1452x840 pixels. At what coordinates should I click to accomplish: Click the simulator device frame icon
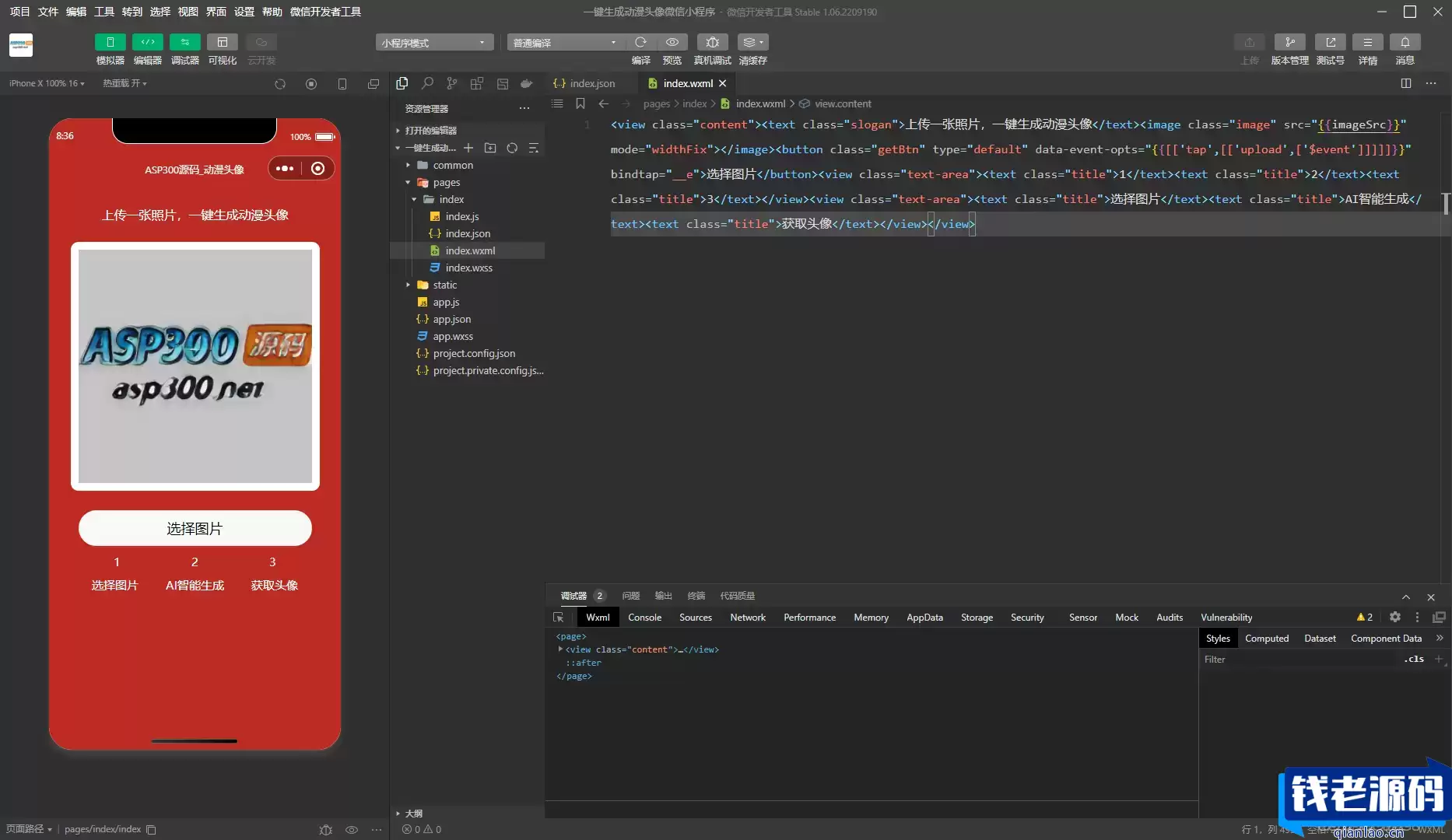(342, 84)
